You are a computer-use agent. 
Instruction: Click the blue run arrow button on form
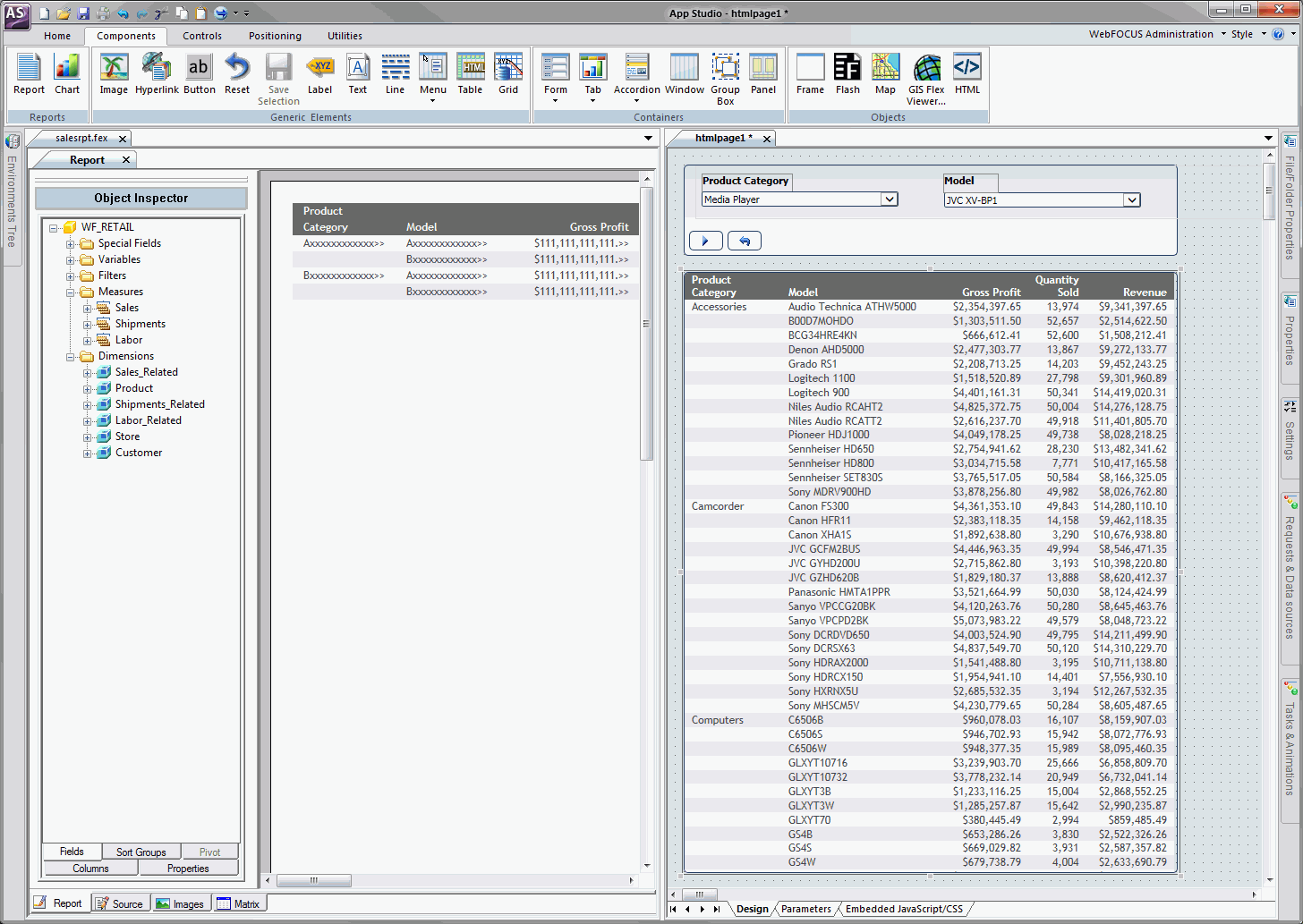705,241
